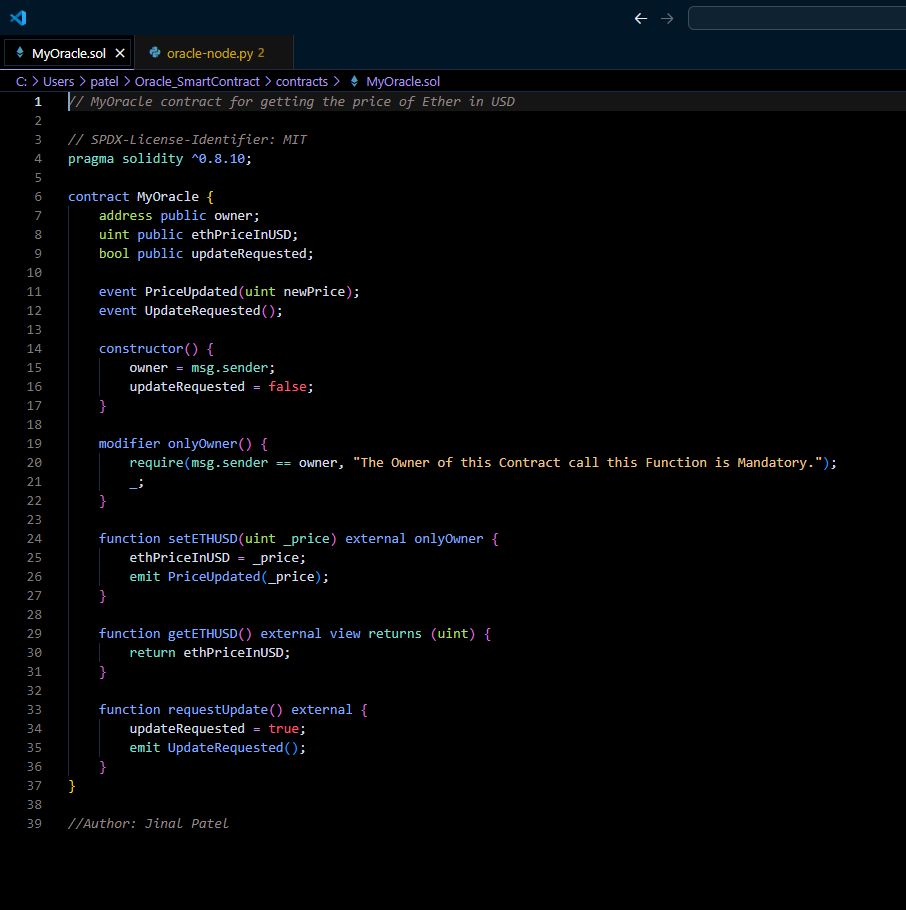Switch to the oracle-node.py tab
This screenshot has height=910, width=906.
(x=214, y=53)
